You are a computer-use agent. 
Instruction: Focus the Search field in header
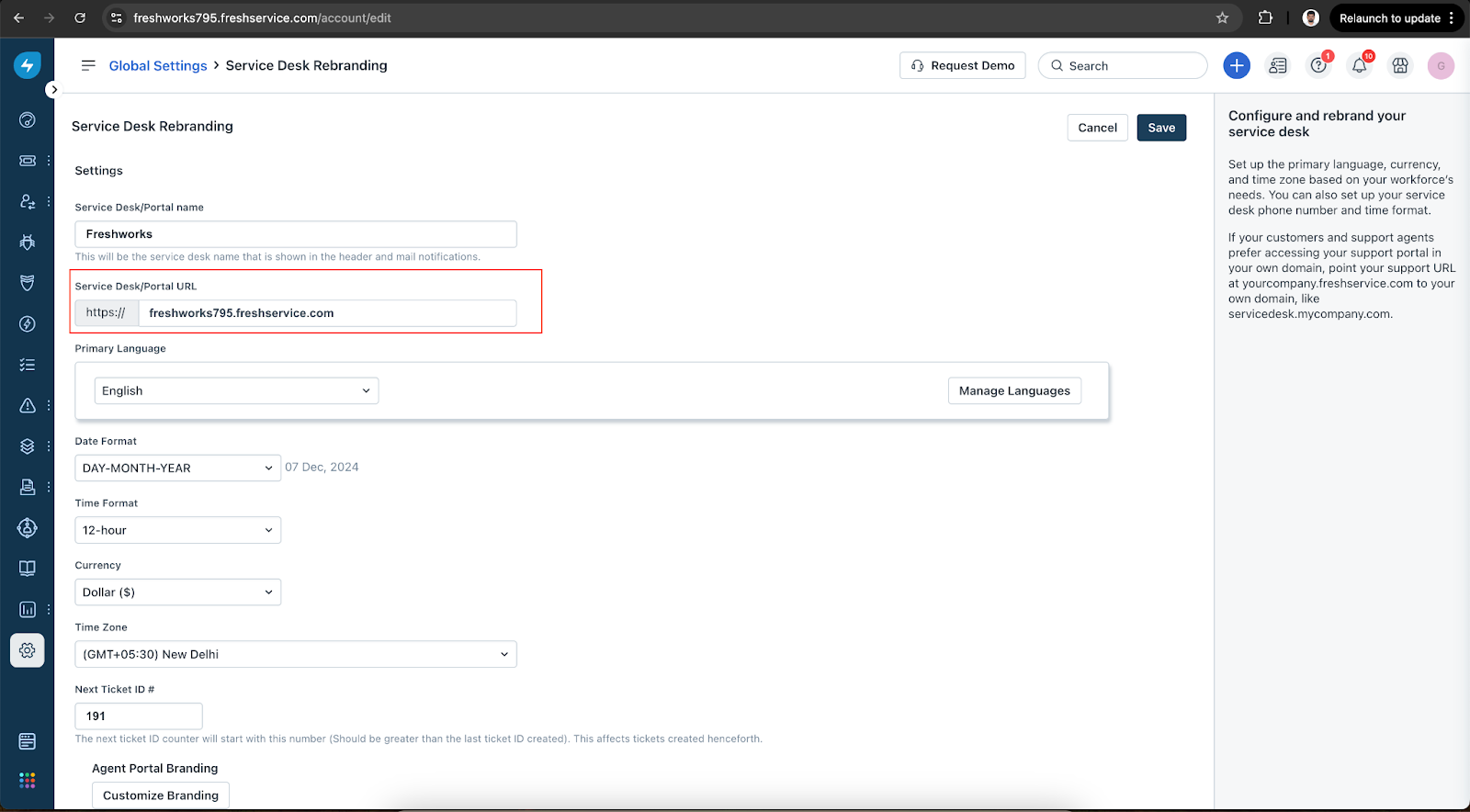(x=1123, y=65)
